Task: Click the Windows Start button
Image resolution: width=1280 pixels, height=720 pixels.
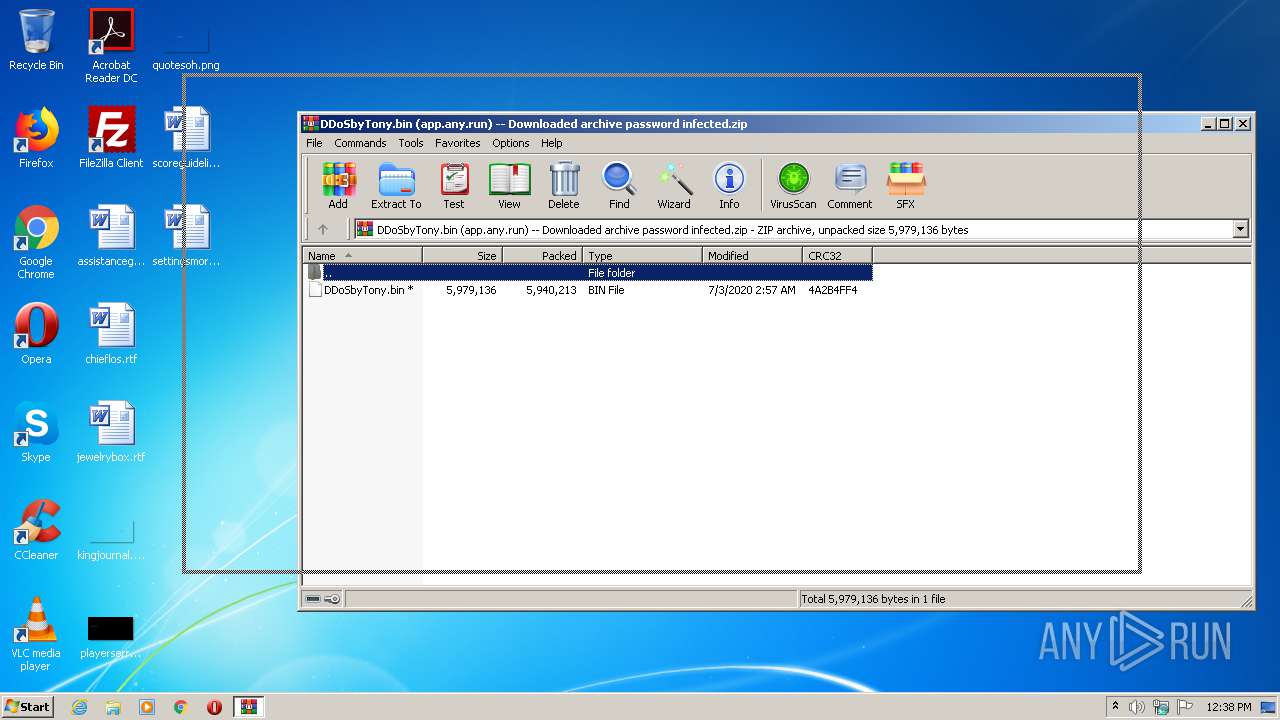Action: [27, 707]
